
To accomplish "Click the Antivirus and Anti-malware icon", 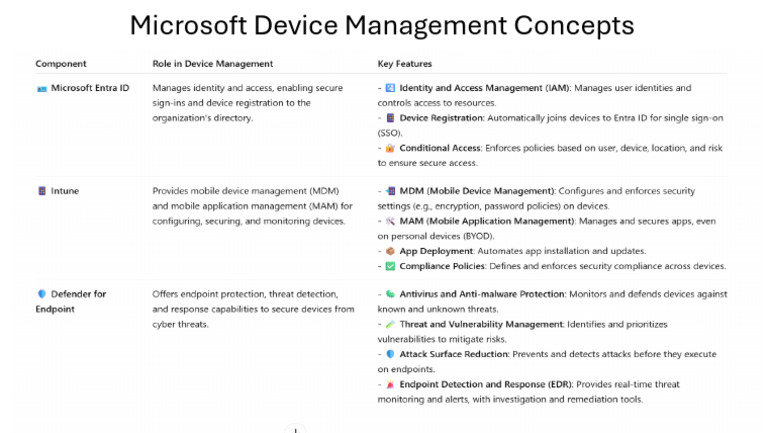I will (x=390, y=294).
